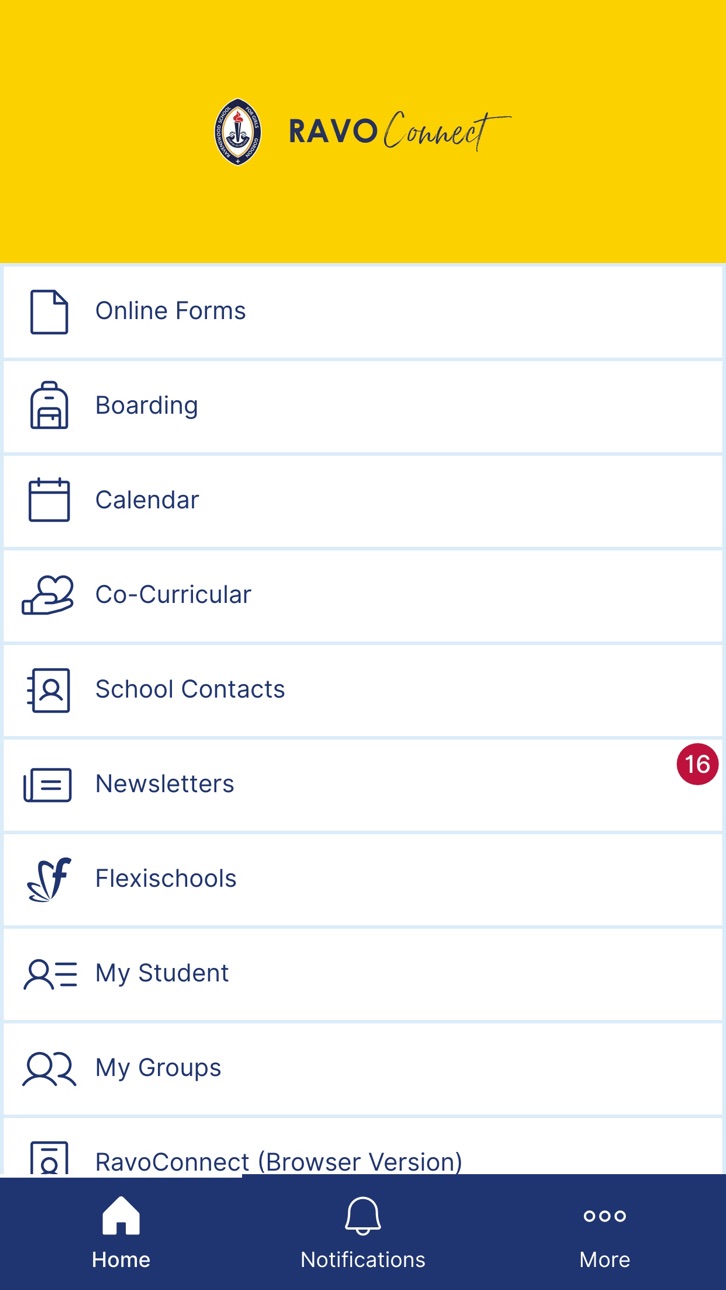Tap the Co-Curricular heart-in-hand icon
726x1290 pixels.
(48, 594)
